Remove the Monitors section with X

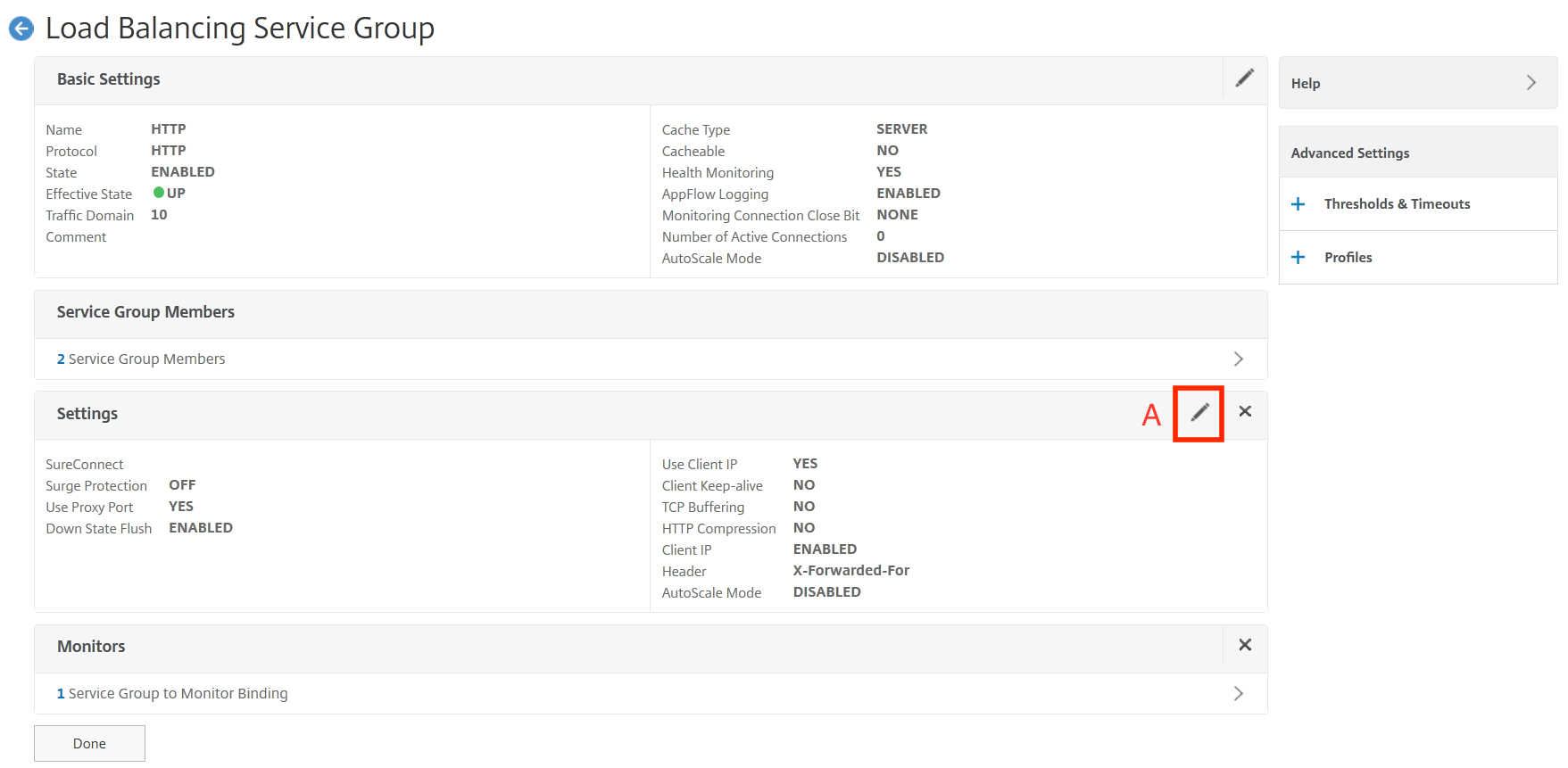[1245, 645]
